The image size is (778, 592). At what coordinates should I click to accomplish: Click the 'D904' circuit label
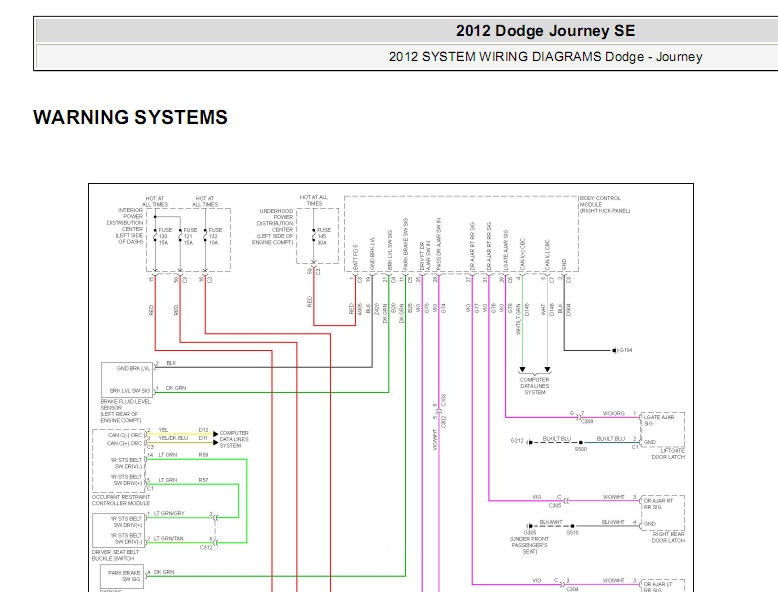coord(569,309)
